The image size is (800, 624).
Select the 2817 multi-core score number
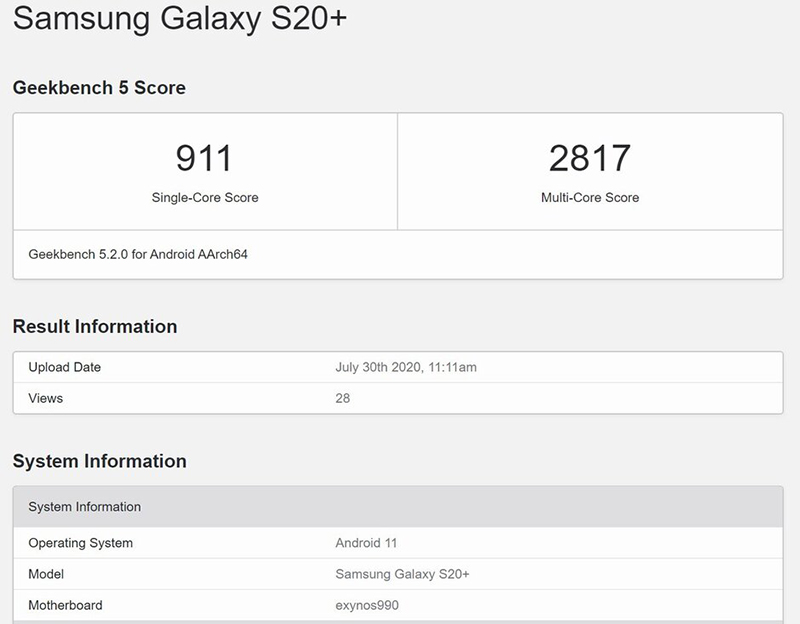point(590,158)
